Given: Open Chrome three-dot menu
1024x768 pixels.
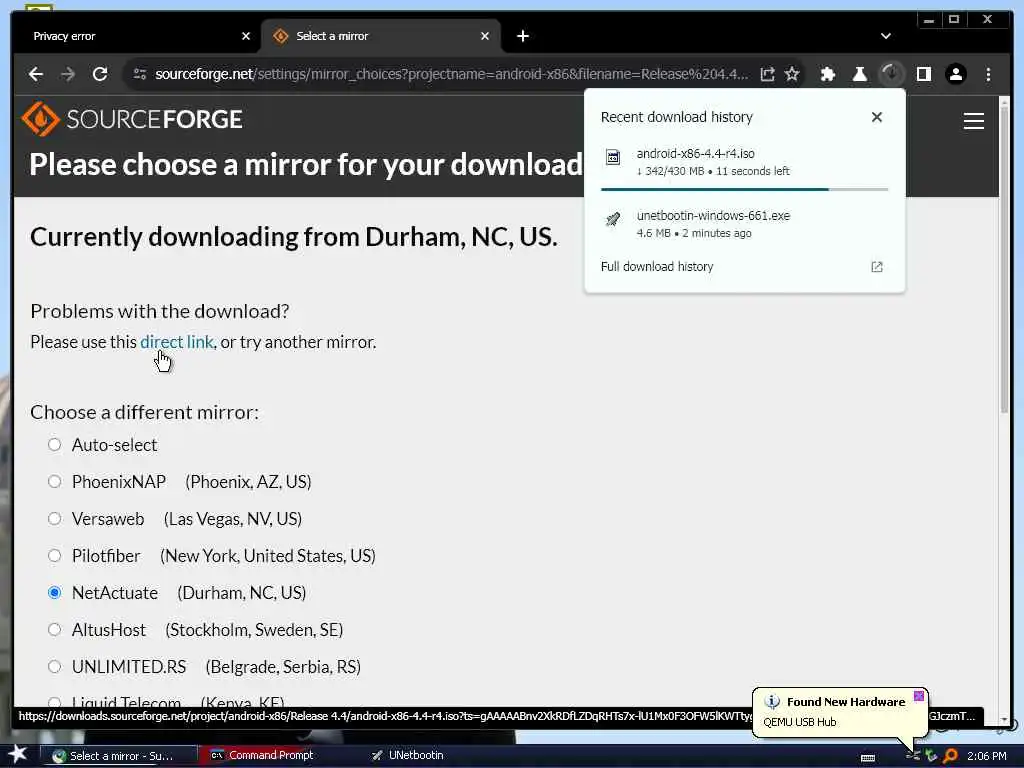Looking at the screenshot, I should (988, 74).
